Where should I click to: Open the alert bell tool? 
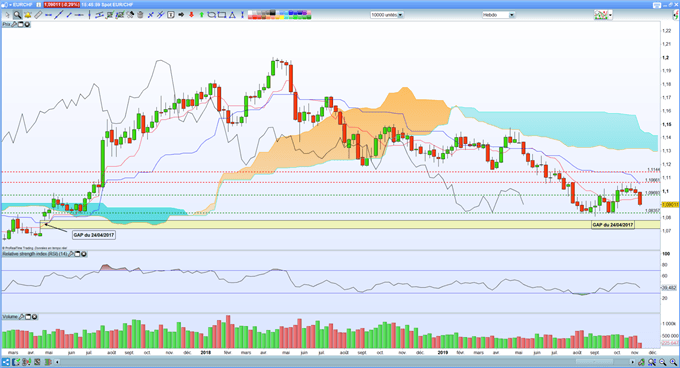coord(28,15)
